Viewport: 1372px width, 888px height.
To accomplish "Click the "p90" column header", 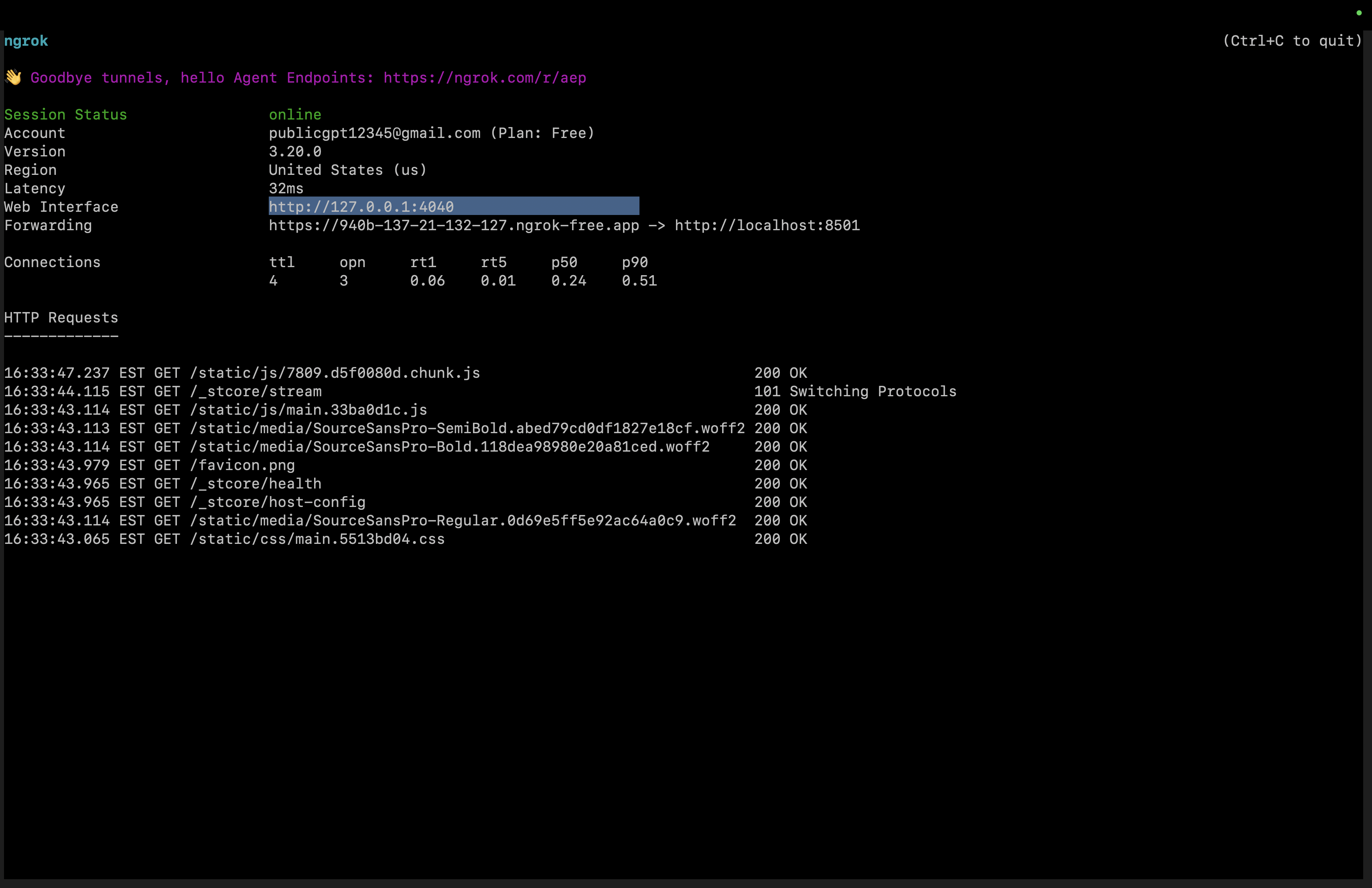I will click(x=635, y=262).
